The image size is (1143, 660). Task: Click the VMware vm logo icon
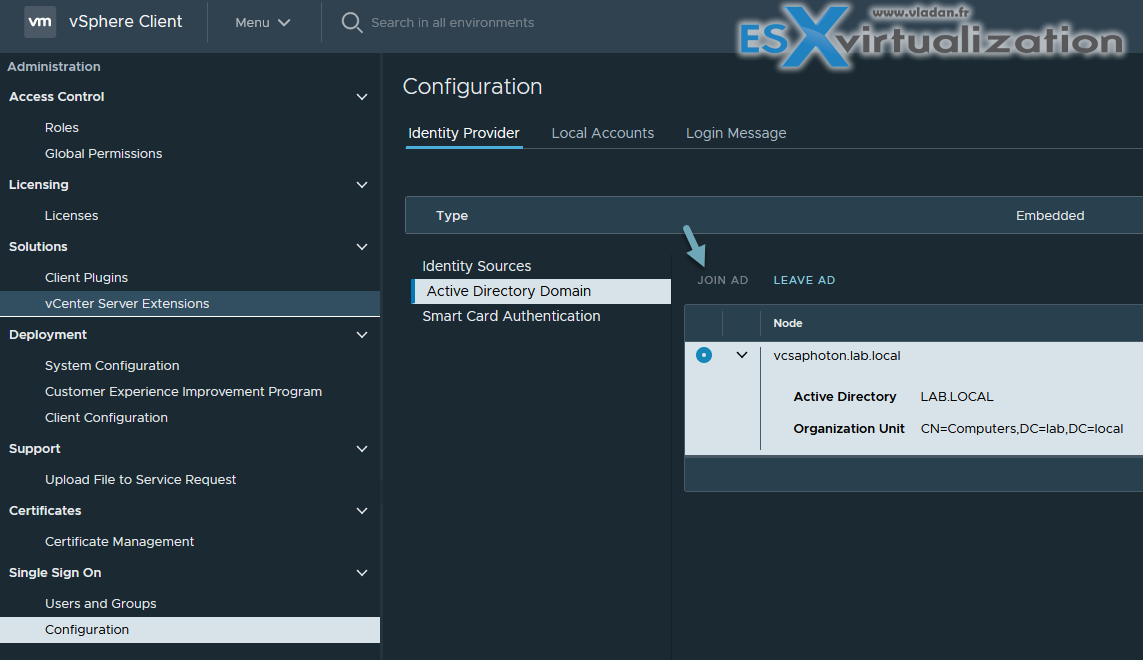pos(40,22)
